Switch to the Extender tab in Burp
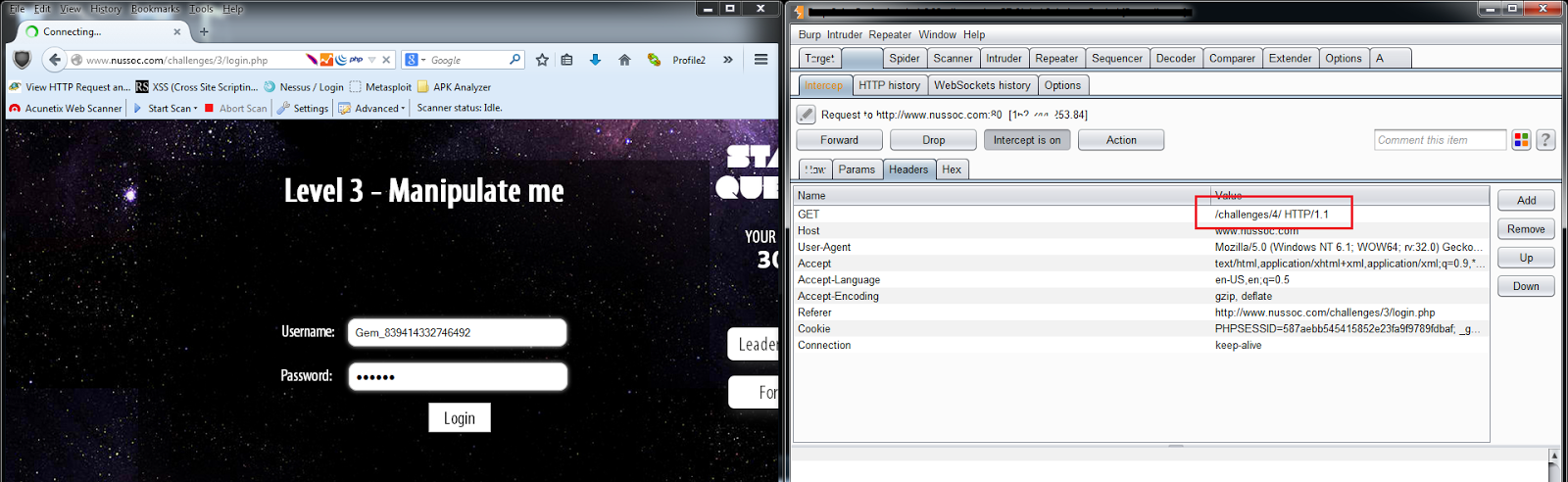 [x=1291, y=58]
